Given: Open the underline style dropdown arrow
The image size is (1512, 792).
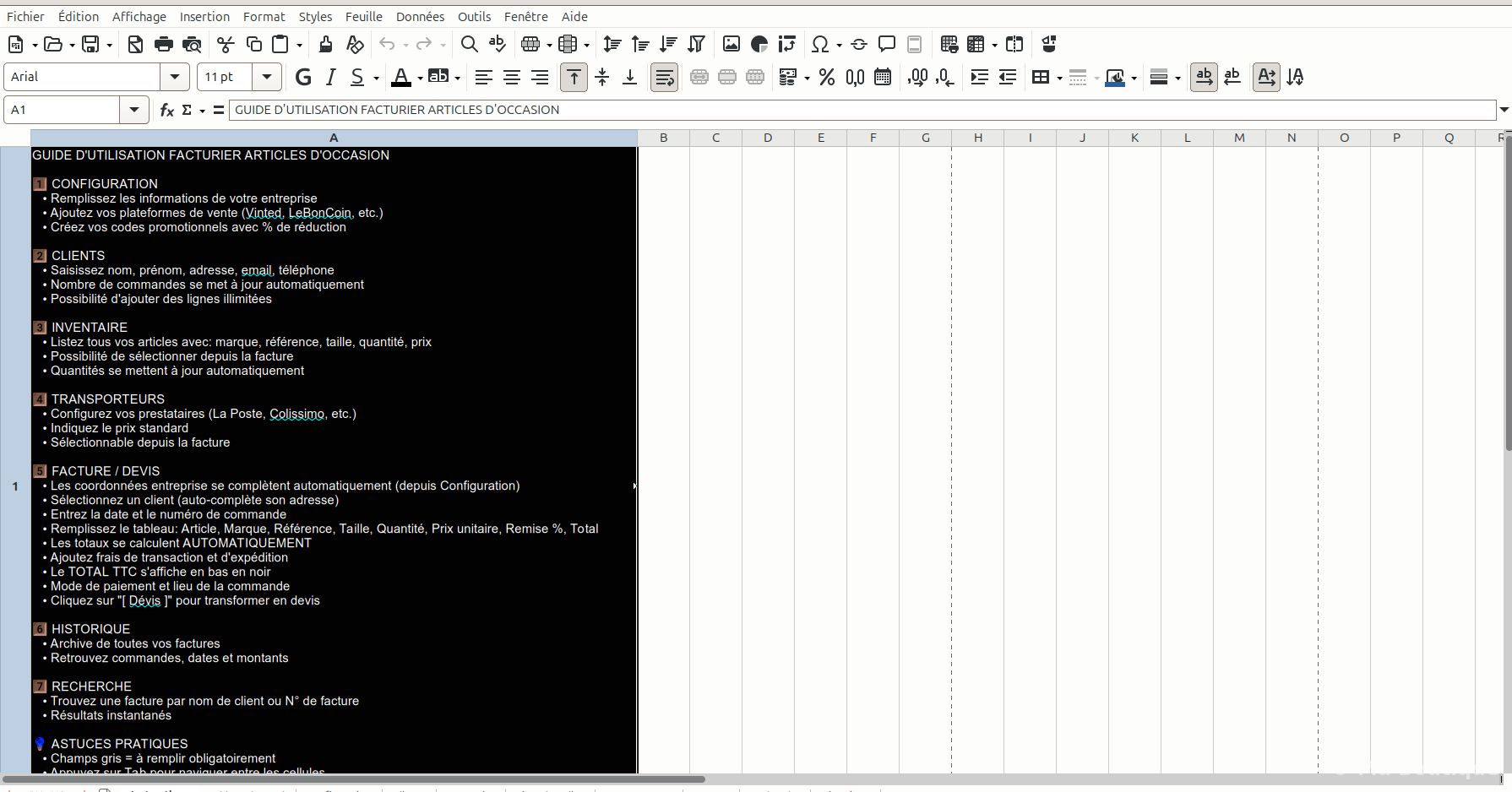Looking at the screenshot, I should (x=376, y=78).
